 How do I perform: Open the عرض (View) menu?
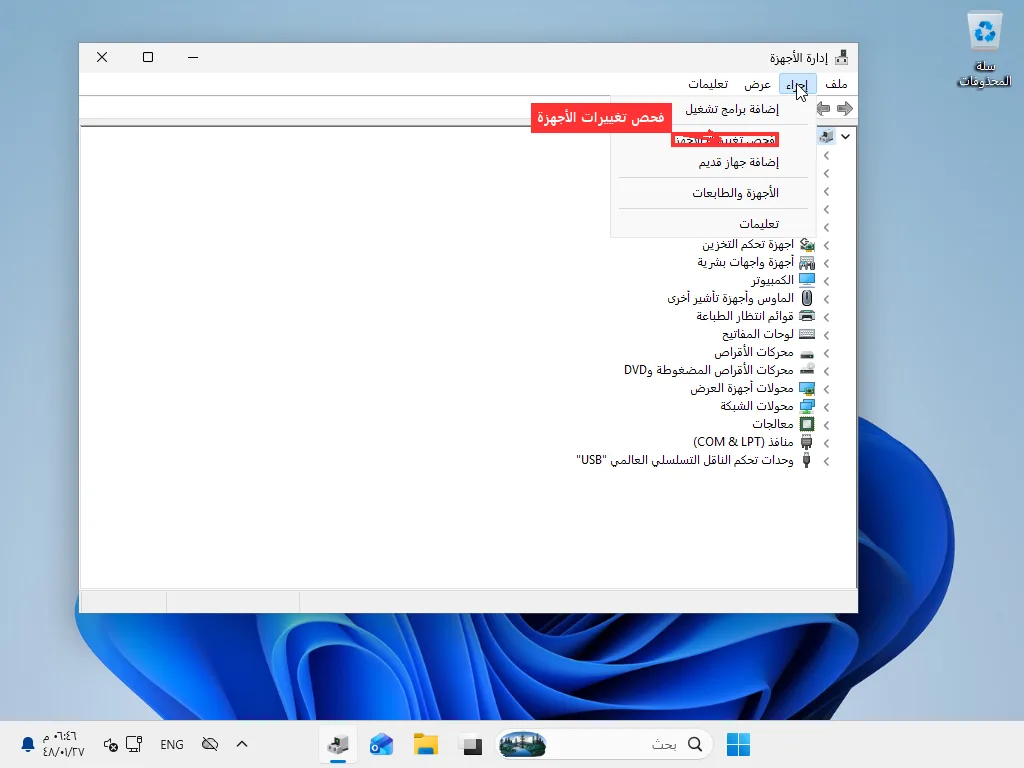(x=758, y=84)
